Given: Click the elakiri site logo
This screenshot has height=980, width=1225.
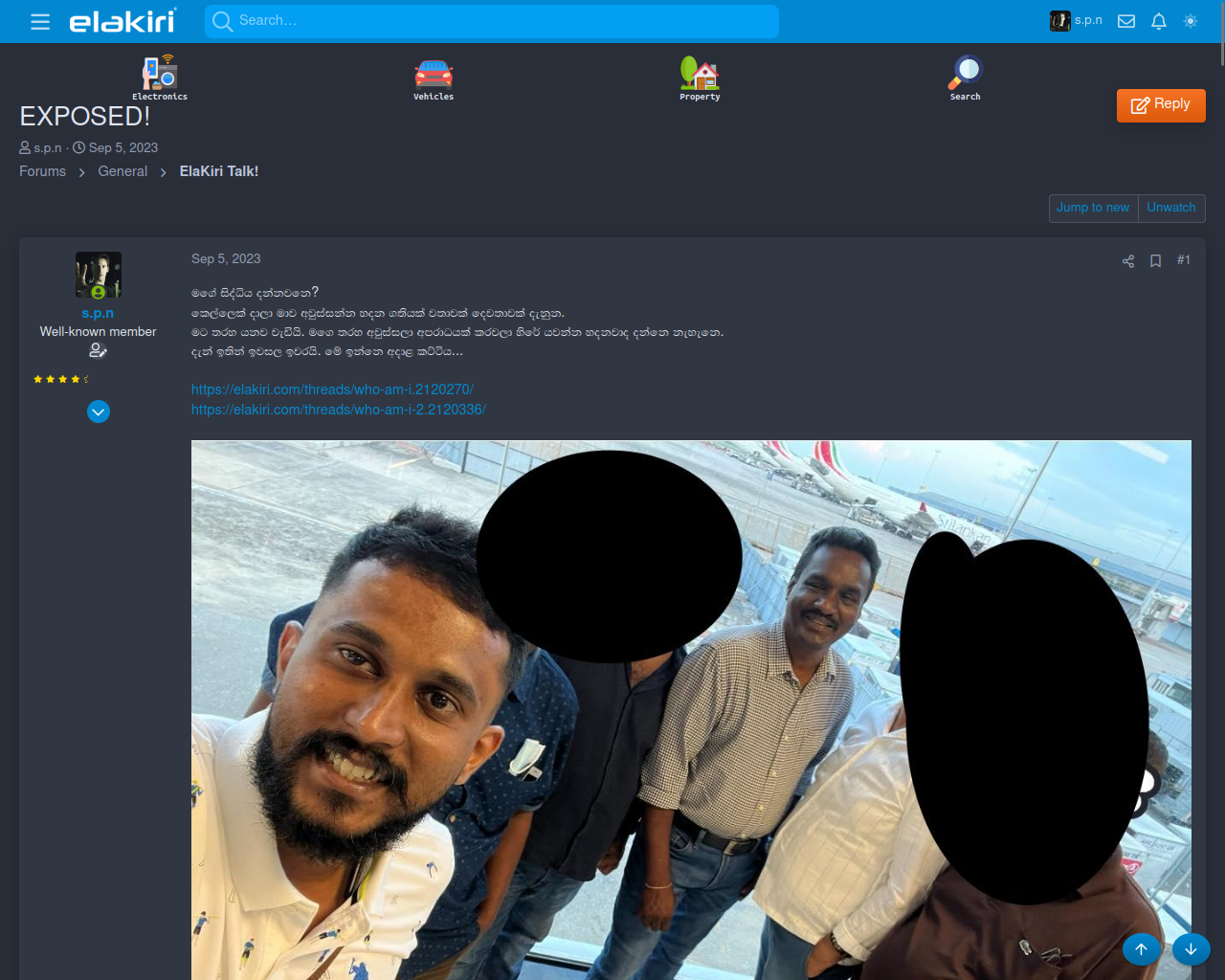Looking at the screenshot, I should pyautogui.click(x=122, y=21).
